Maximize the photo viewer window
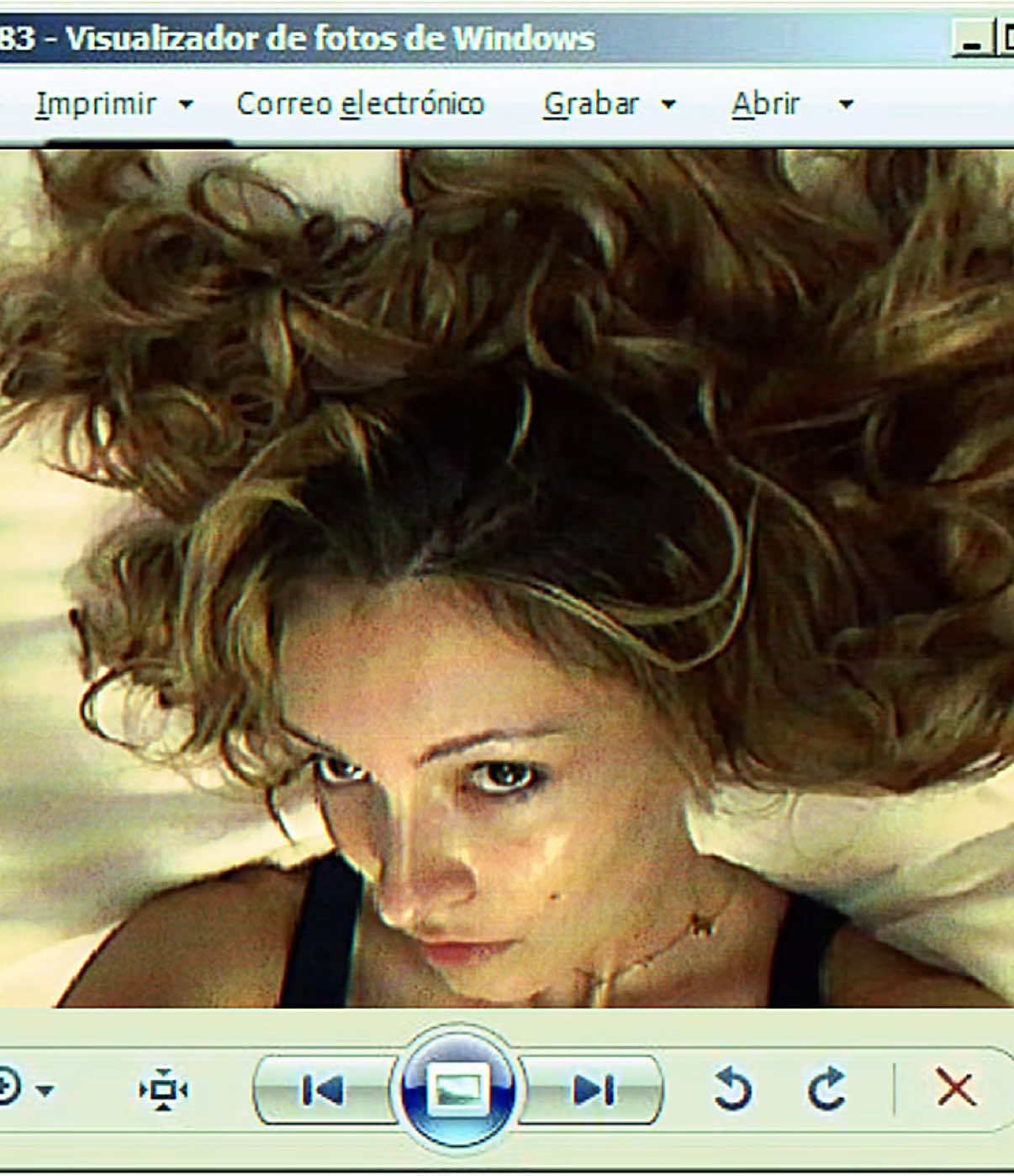The height and width of the screenshot is (1176, 1014). (x=1005, y=40)
